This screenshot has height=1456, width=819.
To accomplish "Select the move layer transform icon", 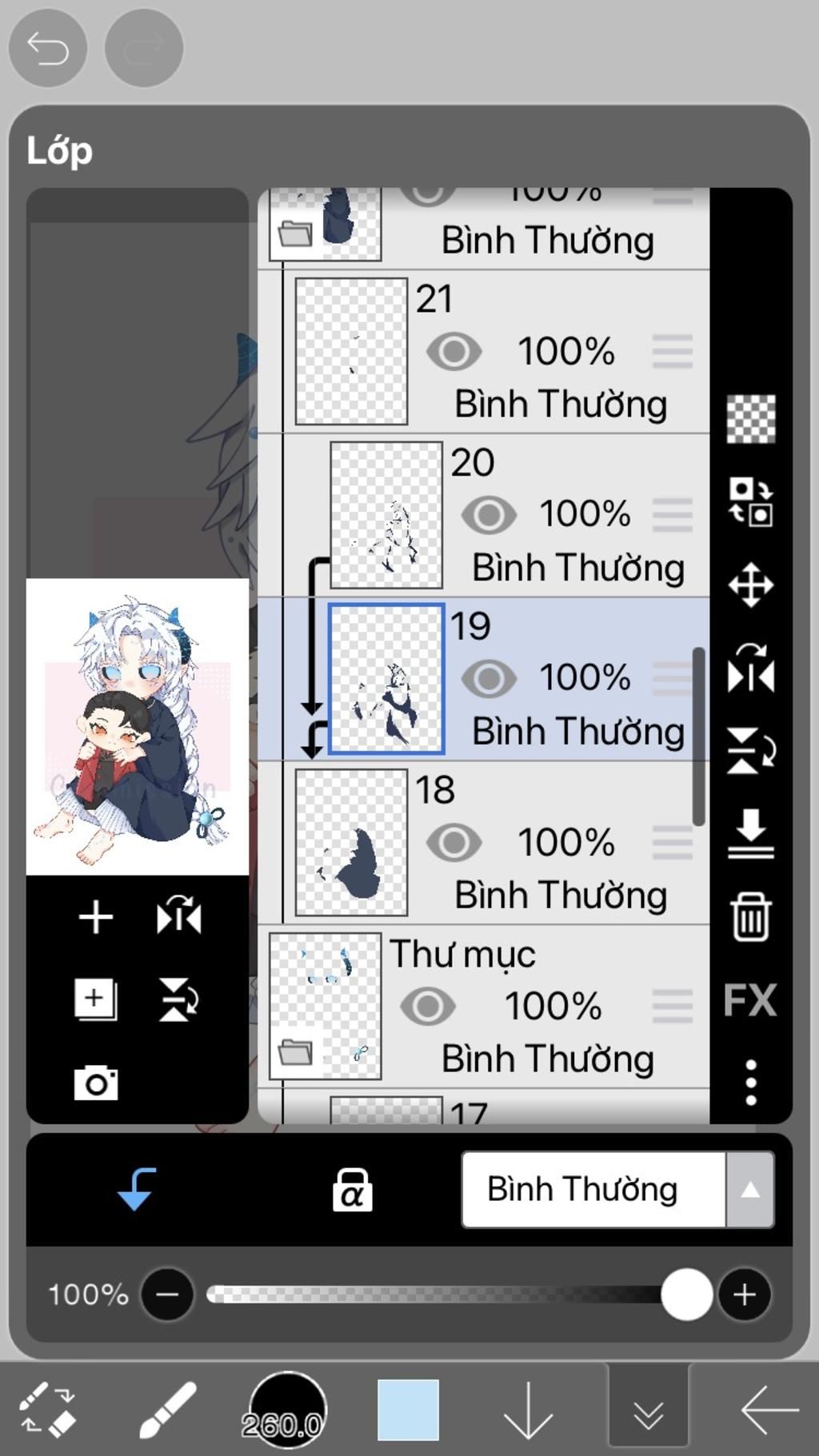I will point(750,585).
